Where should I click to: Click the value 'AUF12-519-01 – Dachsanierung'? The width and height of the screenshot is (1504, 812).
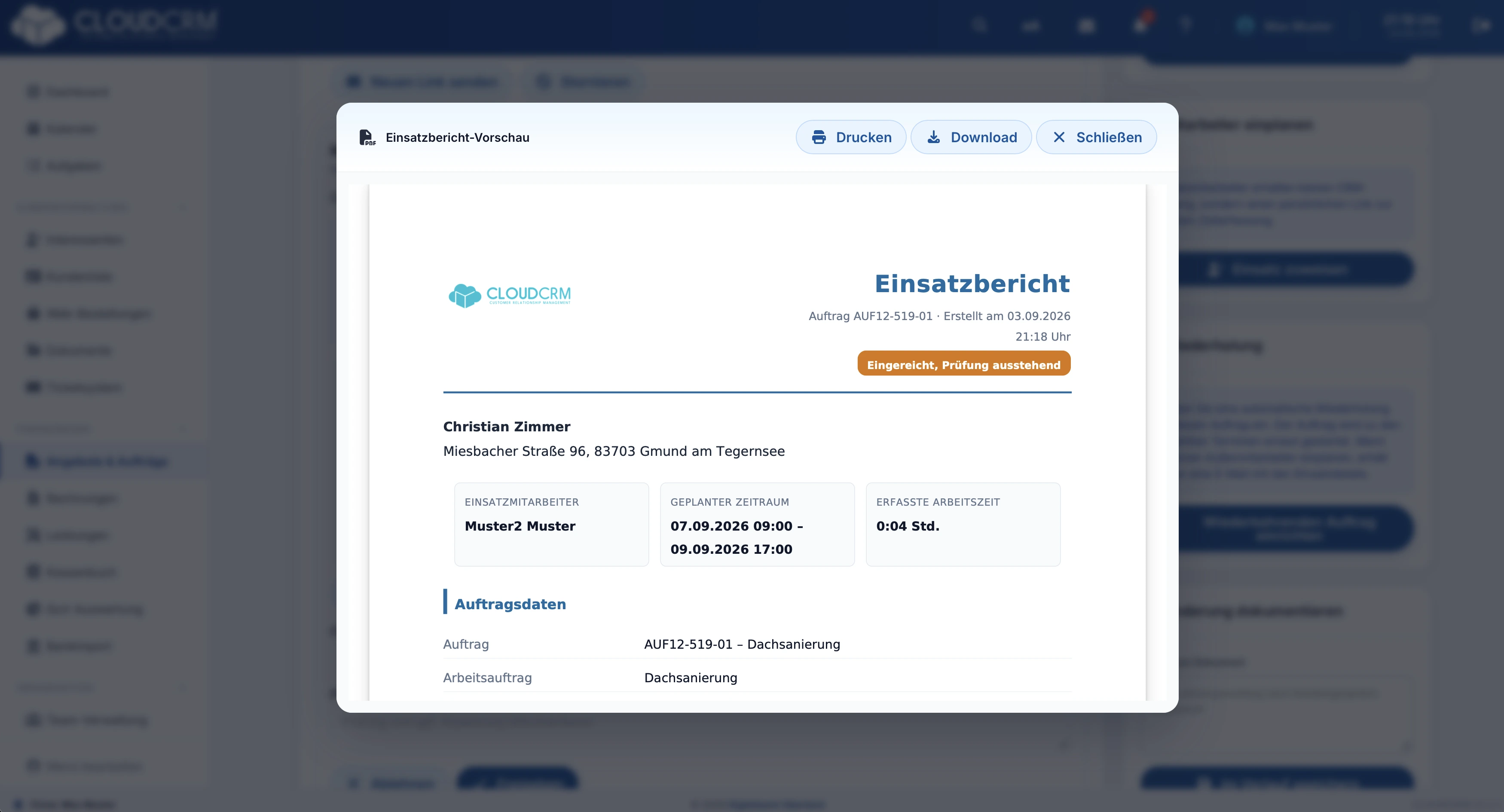point(742,644)
